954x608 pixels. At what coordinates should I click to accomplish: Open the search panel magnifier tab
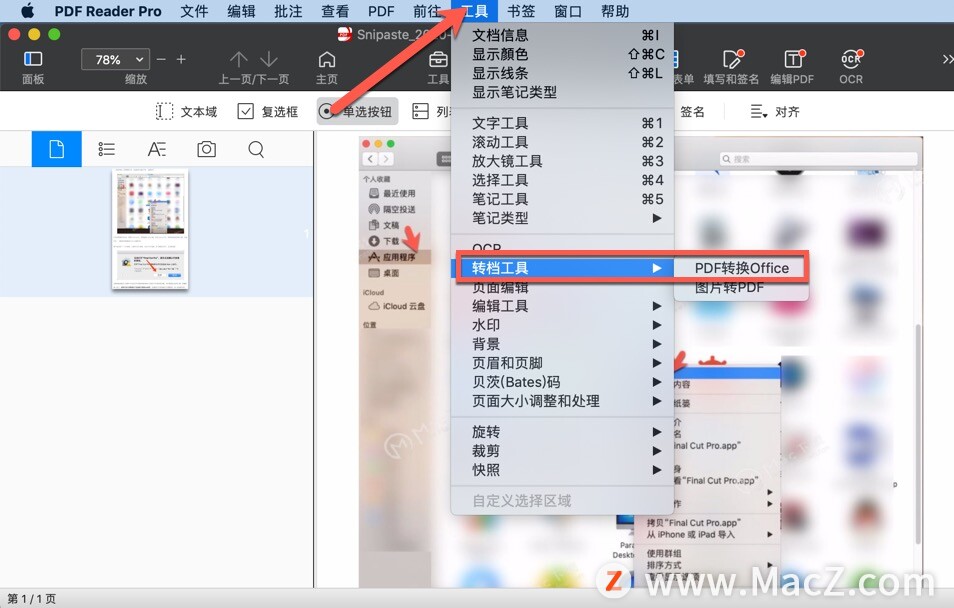tap(256, 149)
